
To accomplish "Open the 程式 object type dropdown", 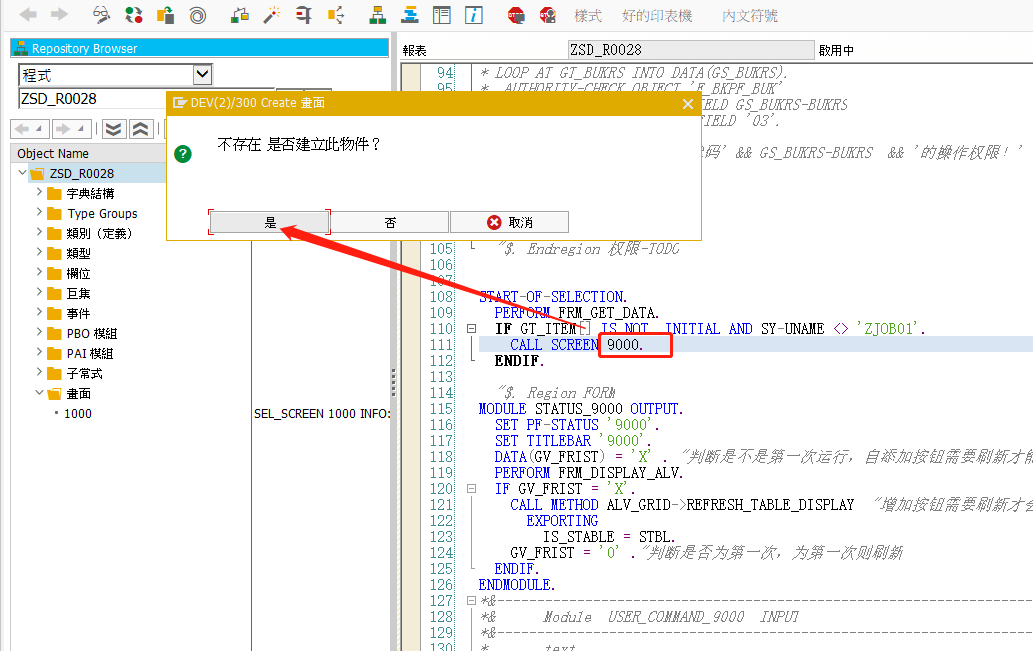I will 203,74.
